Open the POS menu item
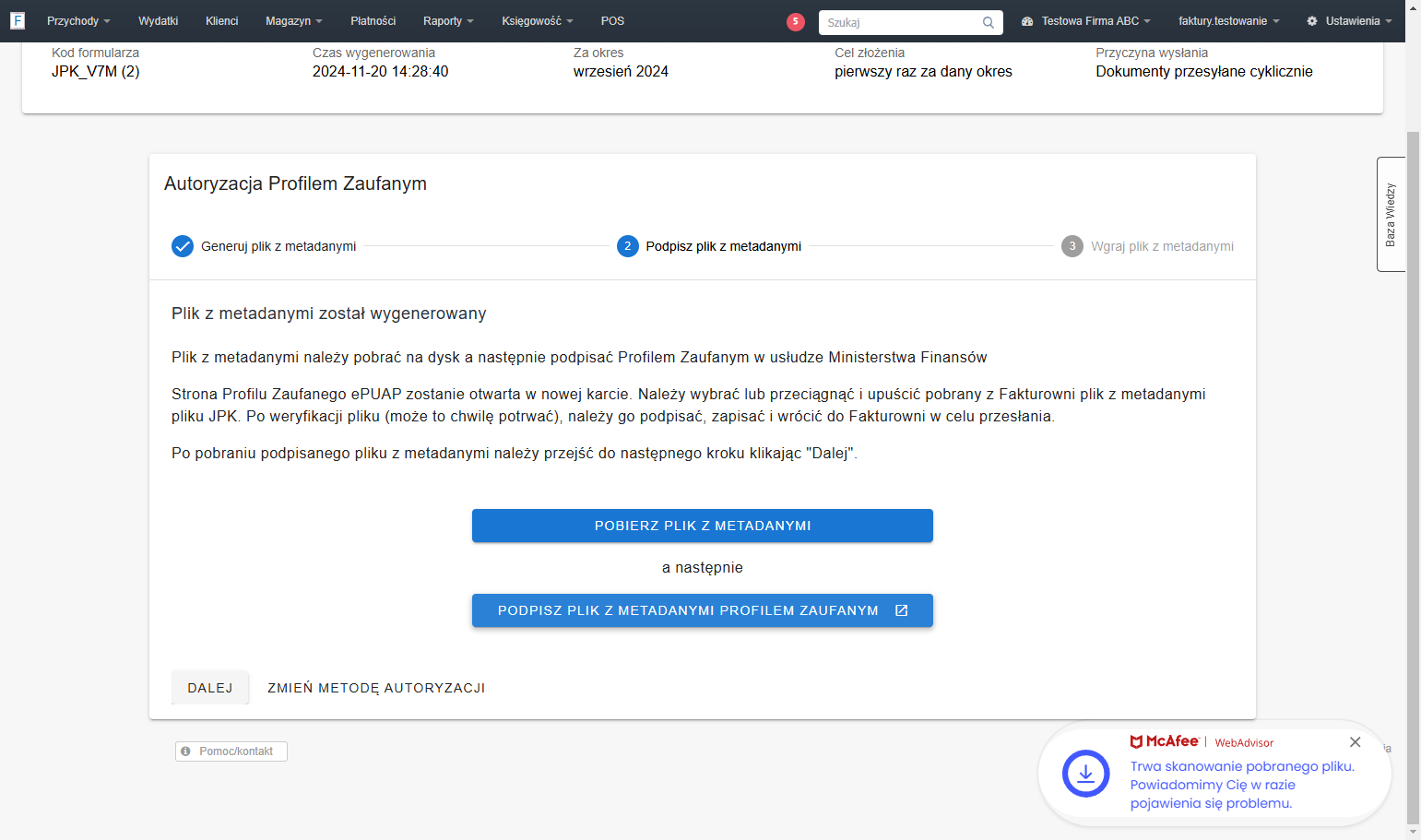The image size is (1421, 840). (x=612, y=21)
